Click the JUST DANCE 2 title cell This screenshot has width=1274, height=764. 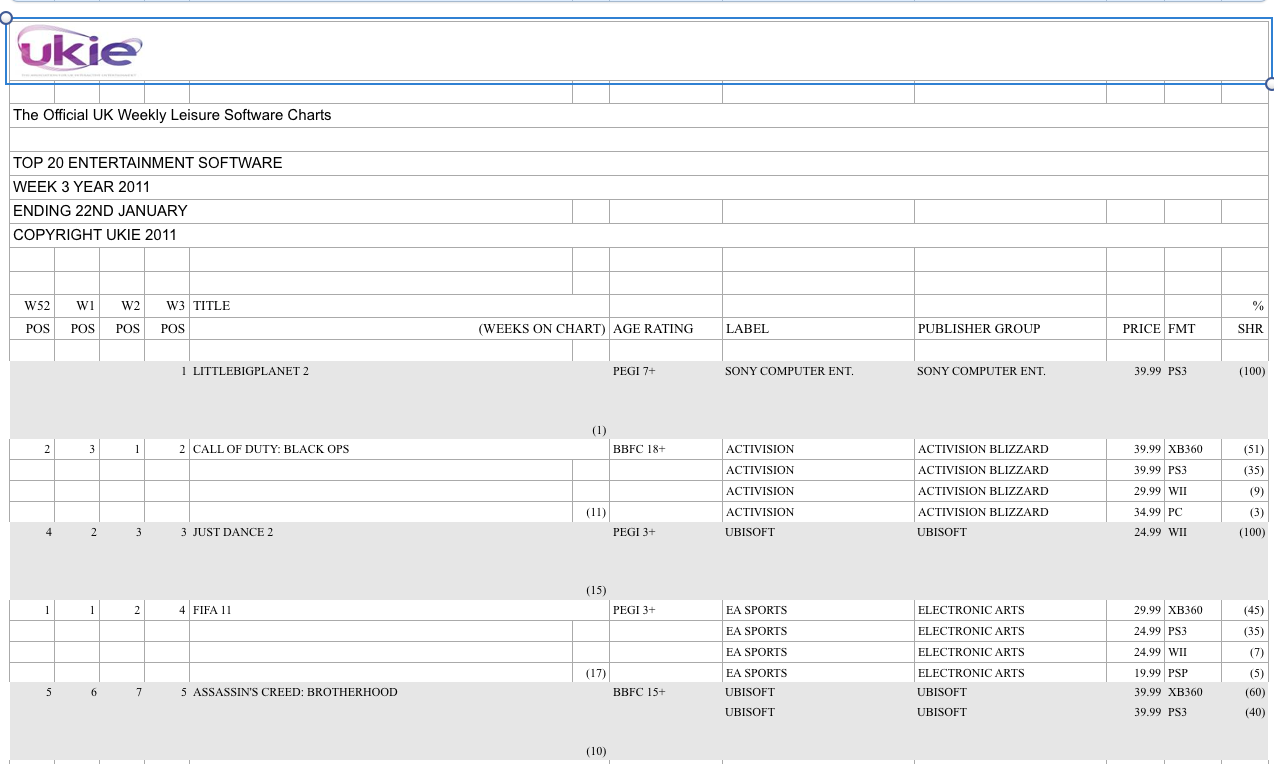point(233,533)
